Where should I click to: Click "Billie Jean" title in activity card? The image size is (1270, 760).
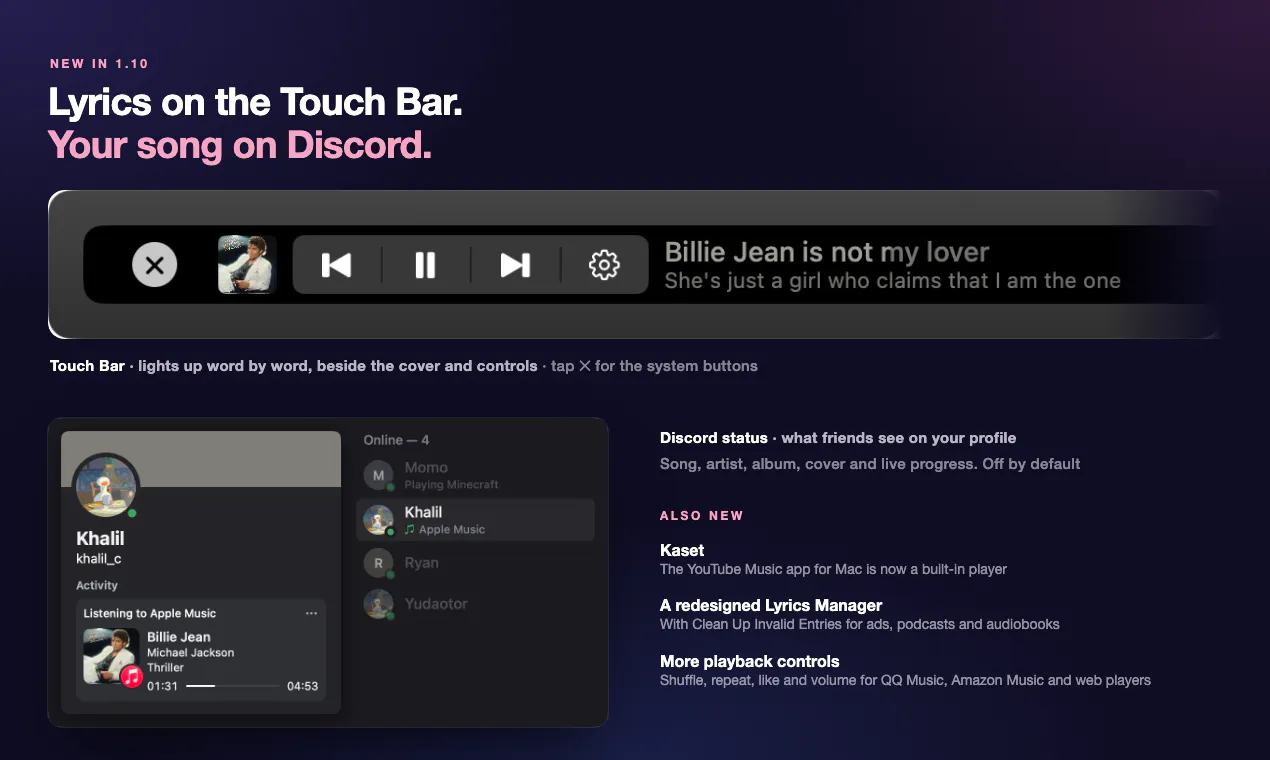pos(179,637)
